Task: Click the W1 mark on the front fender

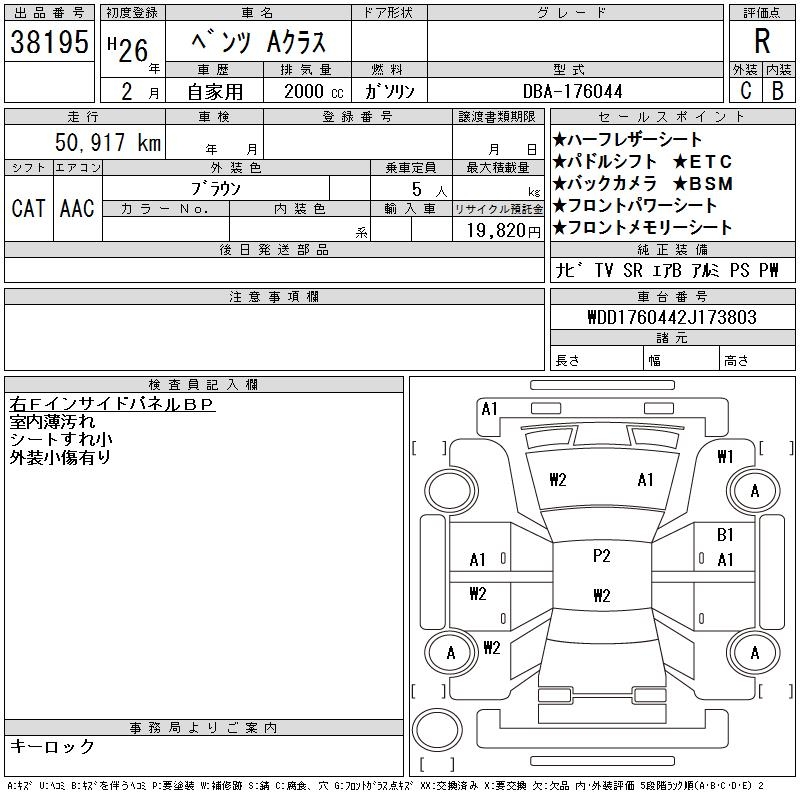Action: (725, 457)
